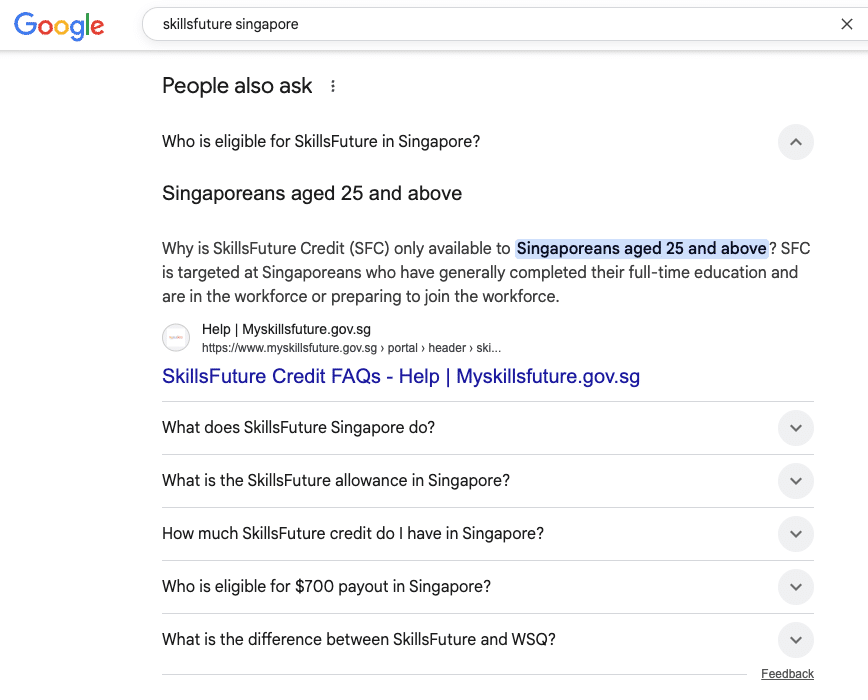Click the What does SkillsFuture Singapore do question text
This screenshot has width=868, height=700.
pos(298,428)
